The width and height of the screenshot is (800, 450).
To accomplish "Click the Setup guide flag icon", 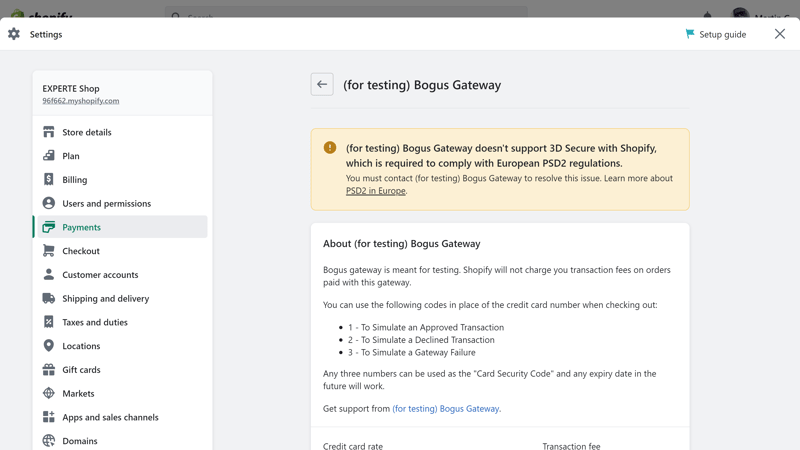I will click(690, 34).
